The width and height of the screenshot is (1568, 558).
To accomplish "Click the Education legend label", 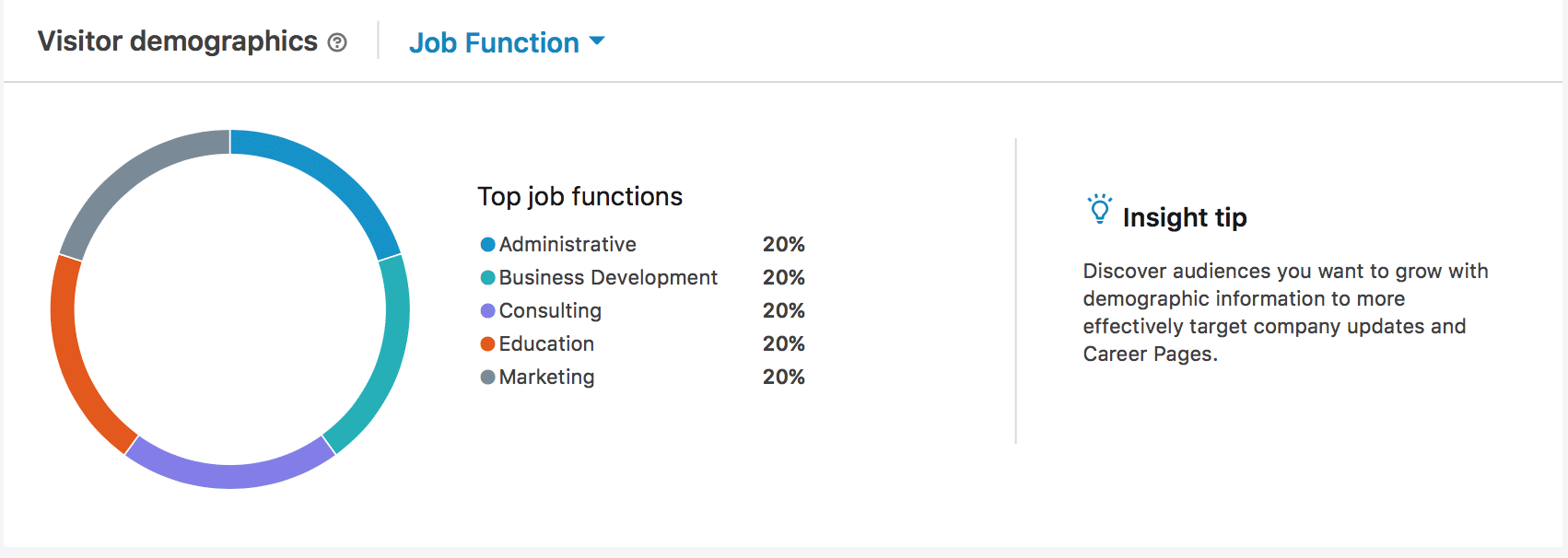I will pyautogui.click(x=546, y=344).
